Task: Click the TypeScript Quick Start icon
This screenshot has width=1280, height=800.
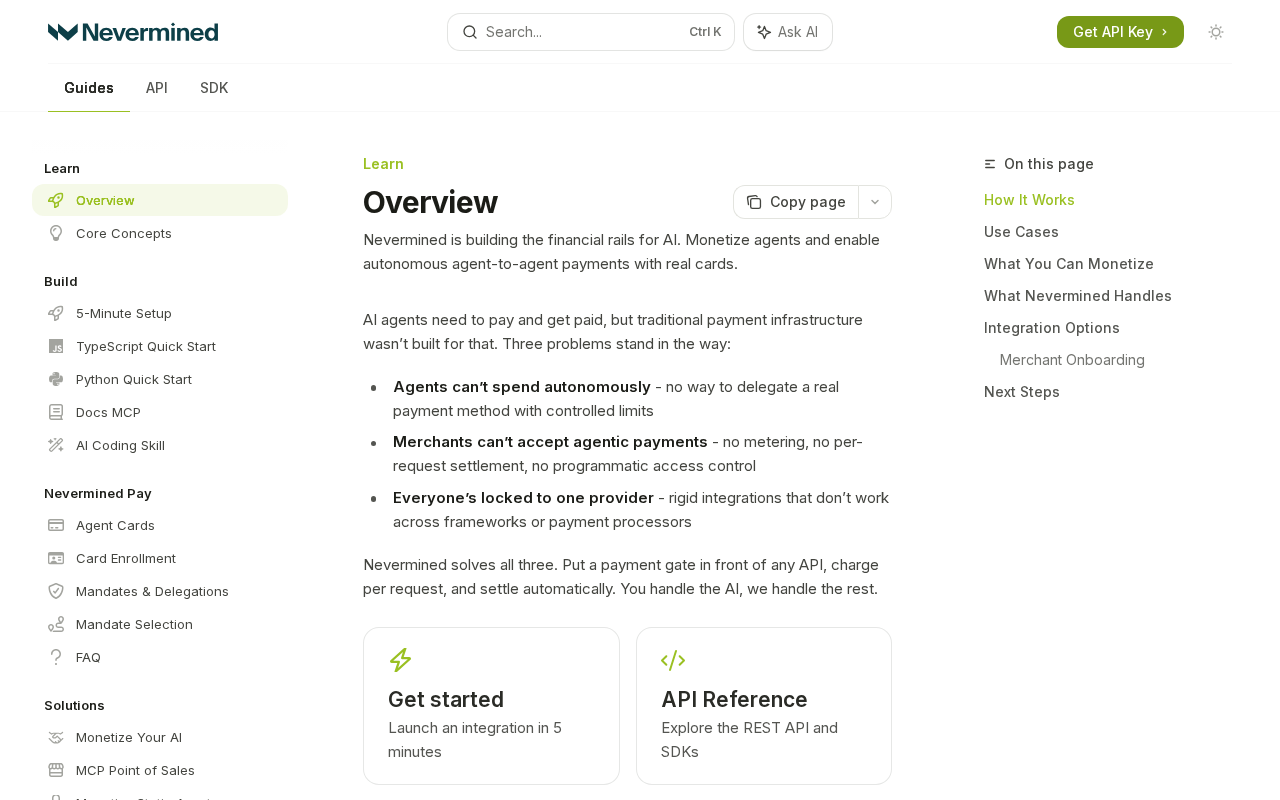Action: click(56, 346)
